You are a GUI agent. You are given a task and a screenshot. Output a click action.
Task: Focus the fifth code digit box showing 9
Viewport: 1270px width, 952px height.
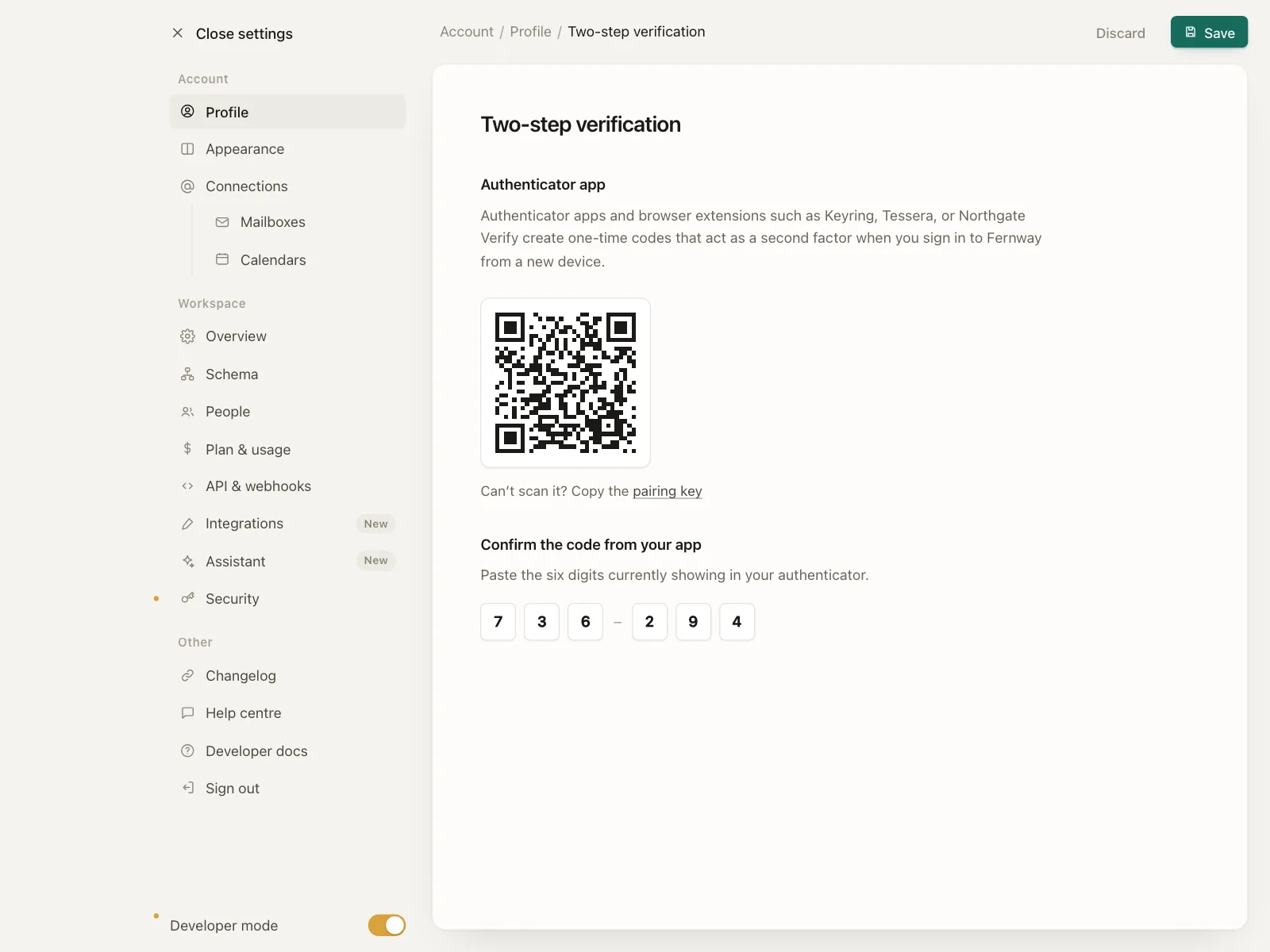click(x=693, y=621)
